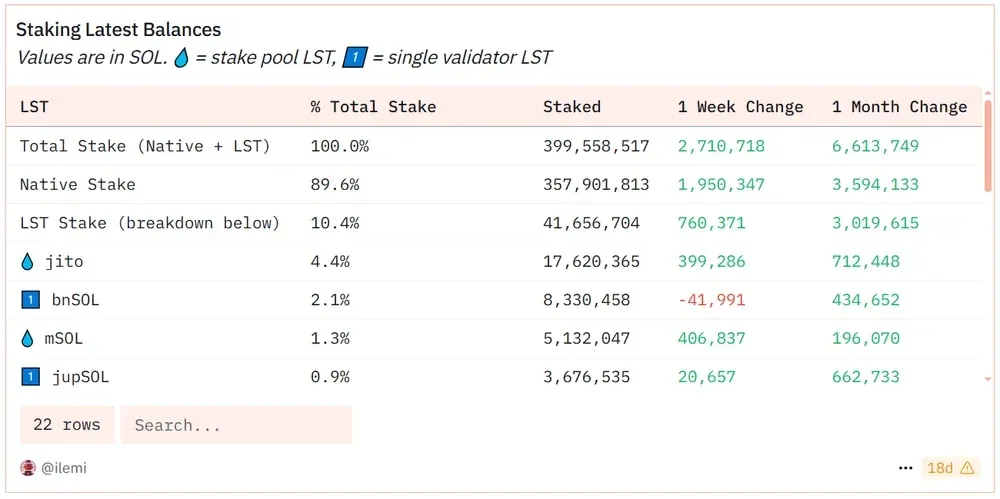Select the Total Stake (Native + LST) cell
The height and width of the screenshot is (499, 1000).
pyautogui.click(x=145, y=146)
